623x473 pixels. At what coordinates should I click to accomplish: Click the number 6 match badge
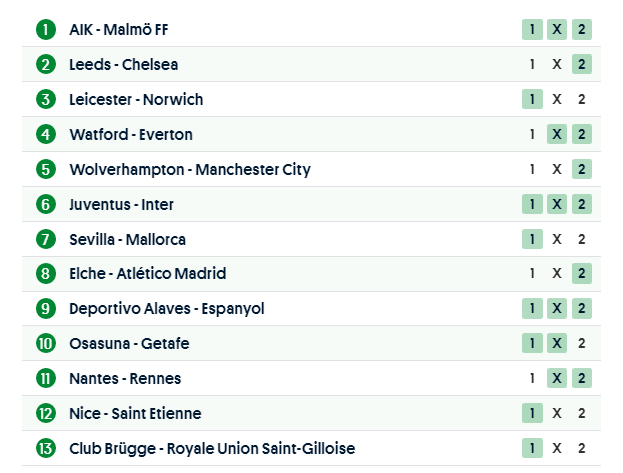tap(45, 204)
